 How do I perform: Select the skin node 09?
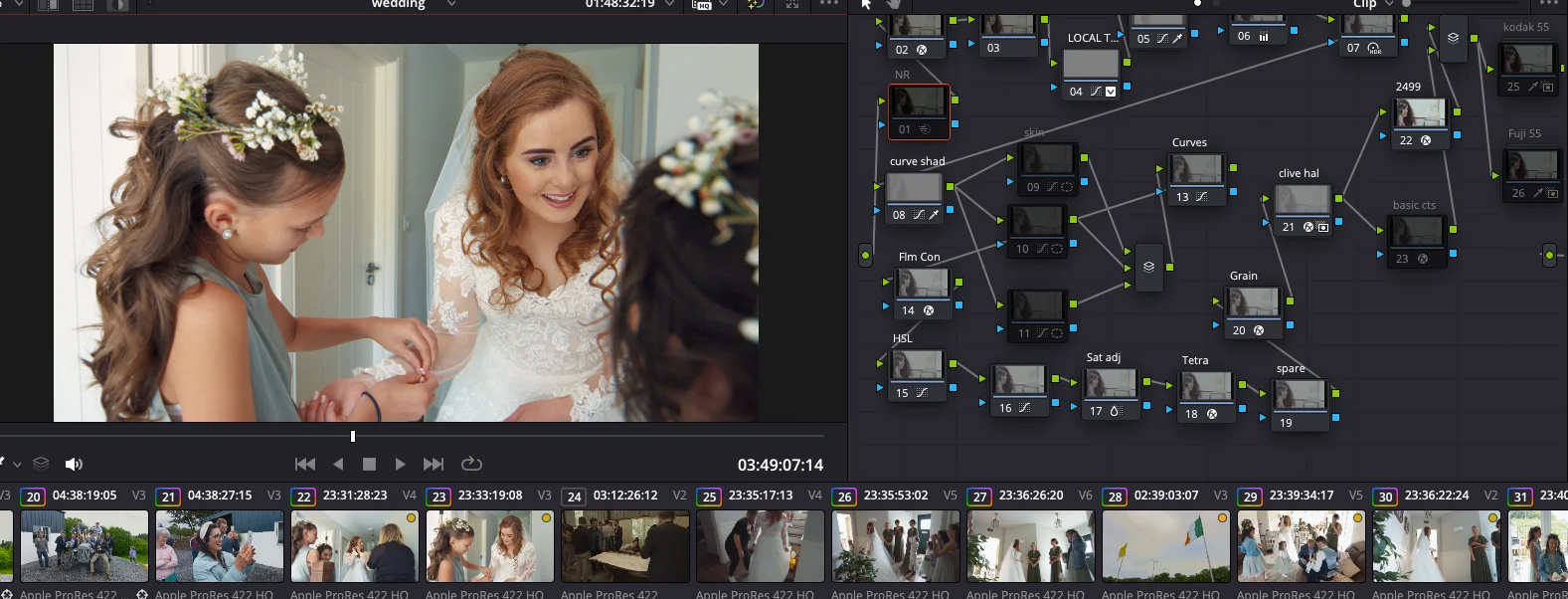[x=1047, y=167]
